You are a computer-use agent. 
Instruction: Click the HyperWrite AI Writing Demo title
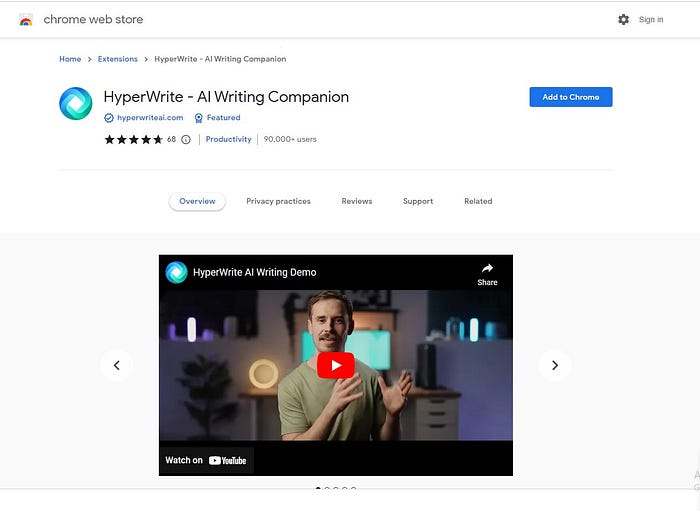point(254,272)
